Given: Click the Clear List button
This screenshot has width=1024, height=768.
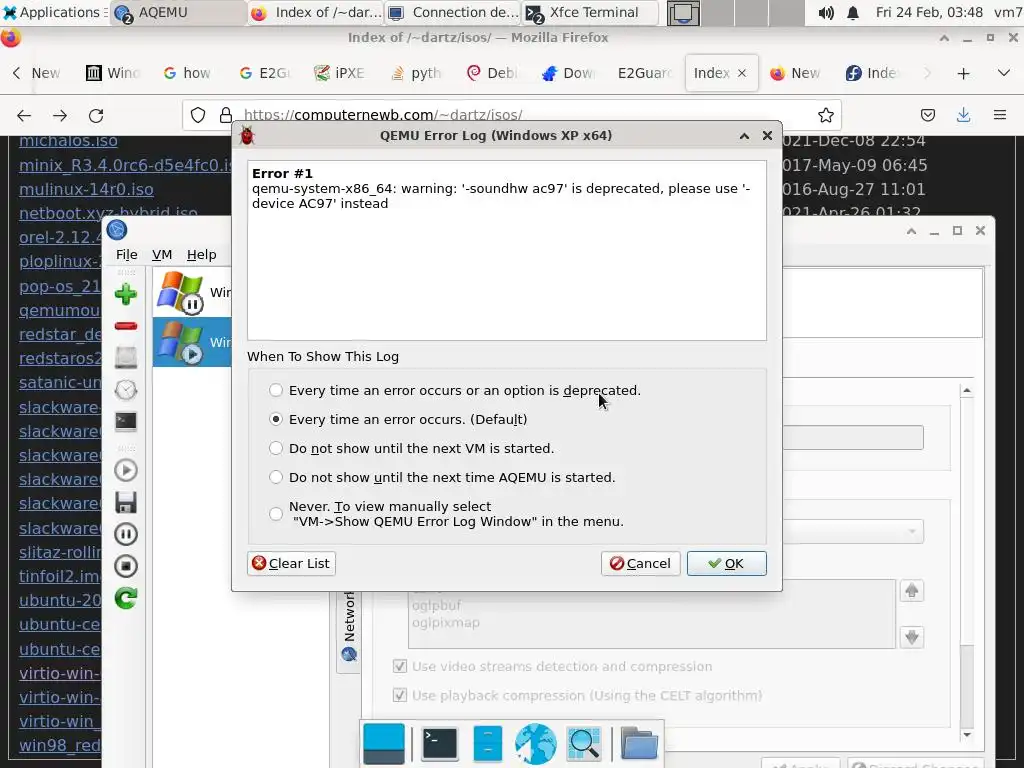Looking at the screenshot, I should pyautogui.click(x=291, y=564).
